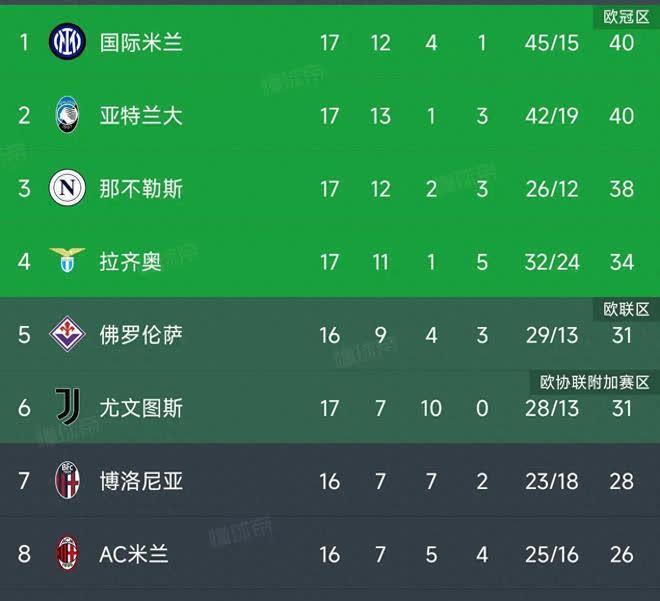Click the Napoli N logo
The image size is (660, 601).
67,188
